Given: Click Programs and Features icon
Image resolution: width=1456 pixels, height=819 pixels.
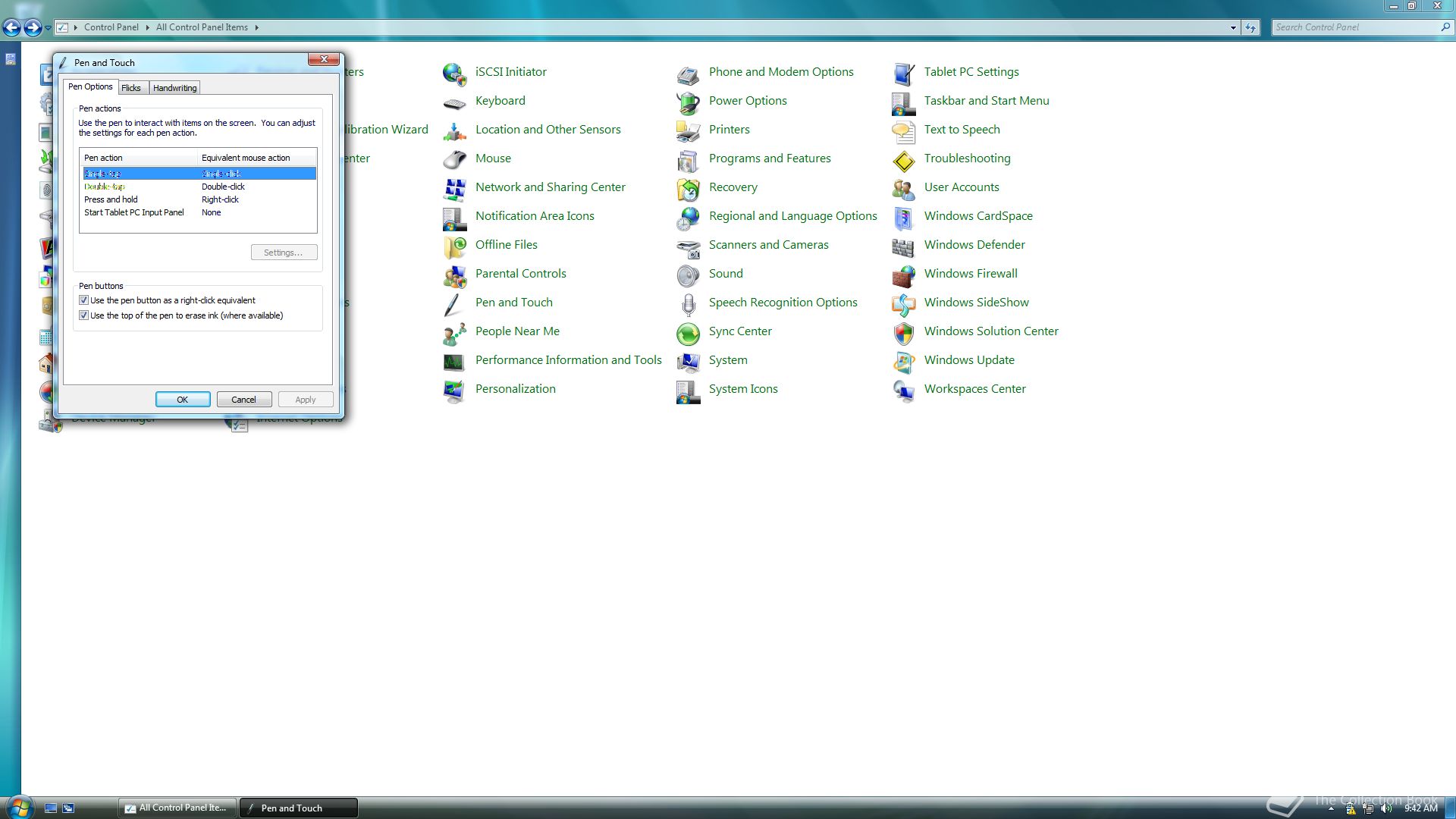Looking at the screenshot, I should (x=688, y=160).
